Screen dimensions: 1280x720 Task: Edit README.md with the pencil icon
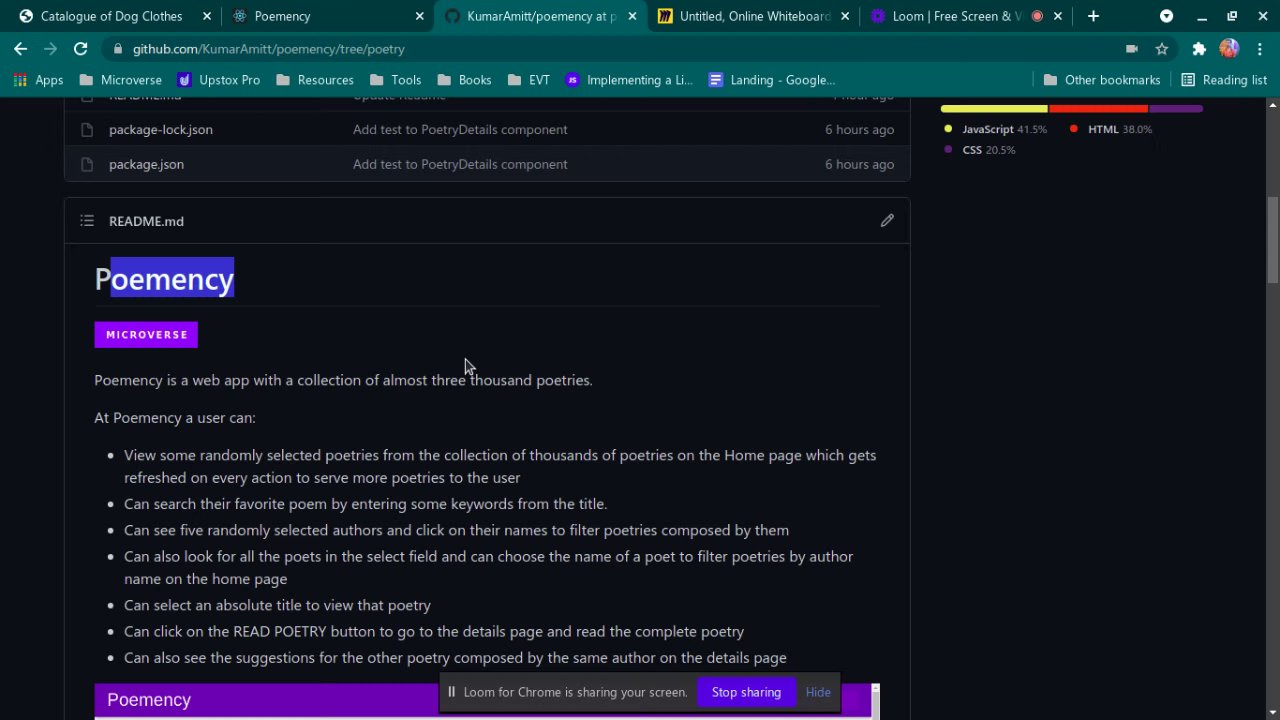[887, 221]
